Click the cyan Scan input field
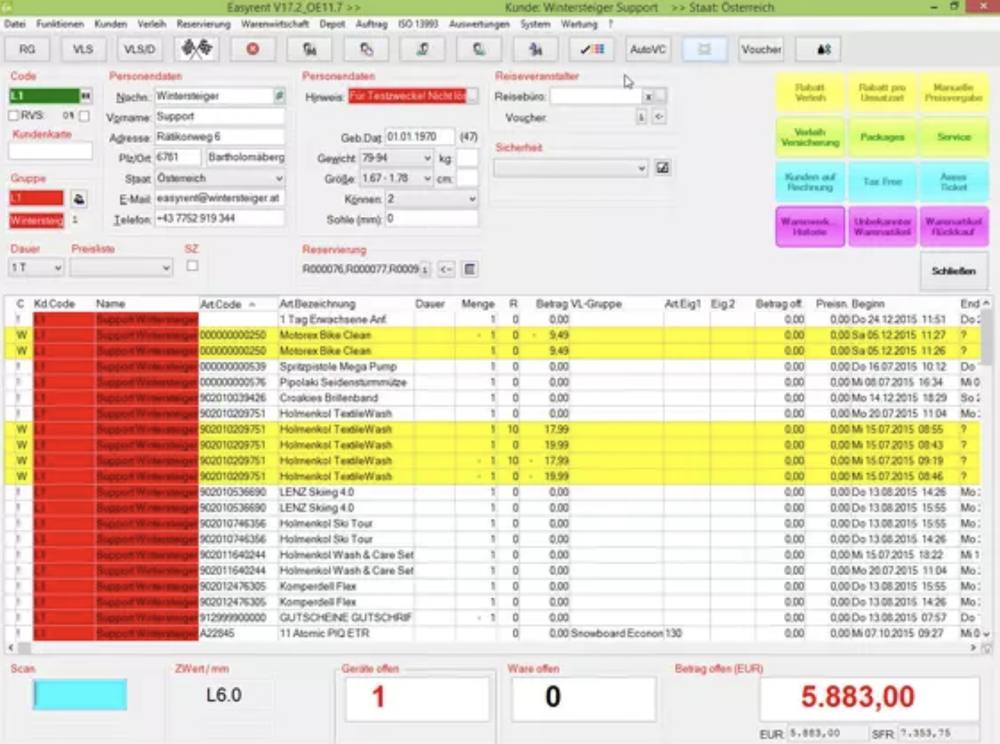The width and height of the screenshot is (1000, 744). coord(80,693)
